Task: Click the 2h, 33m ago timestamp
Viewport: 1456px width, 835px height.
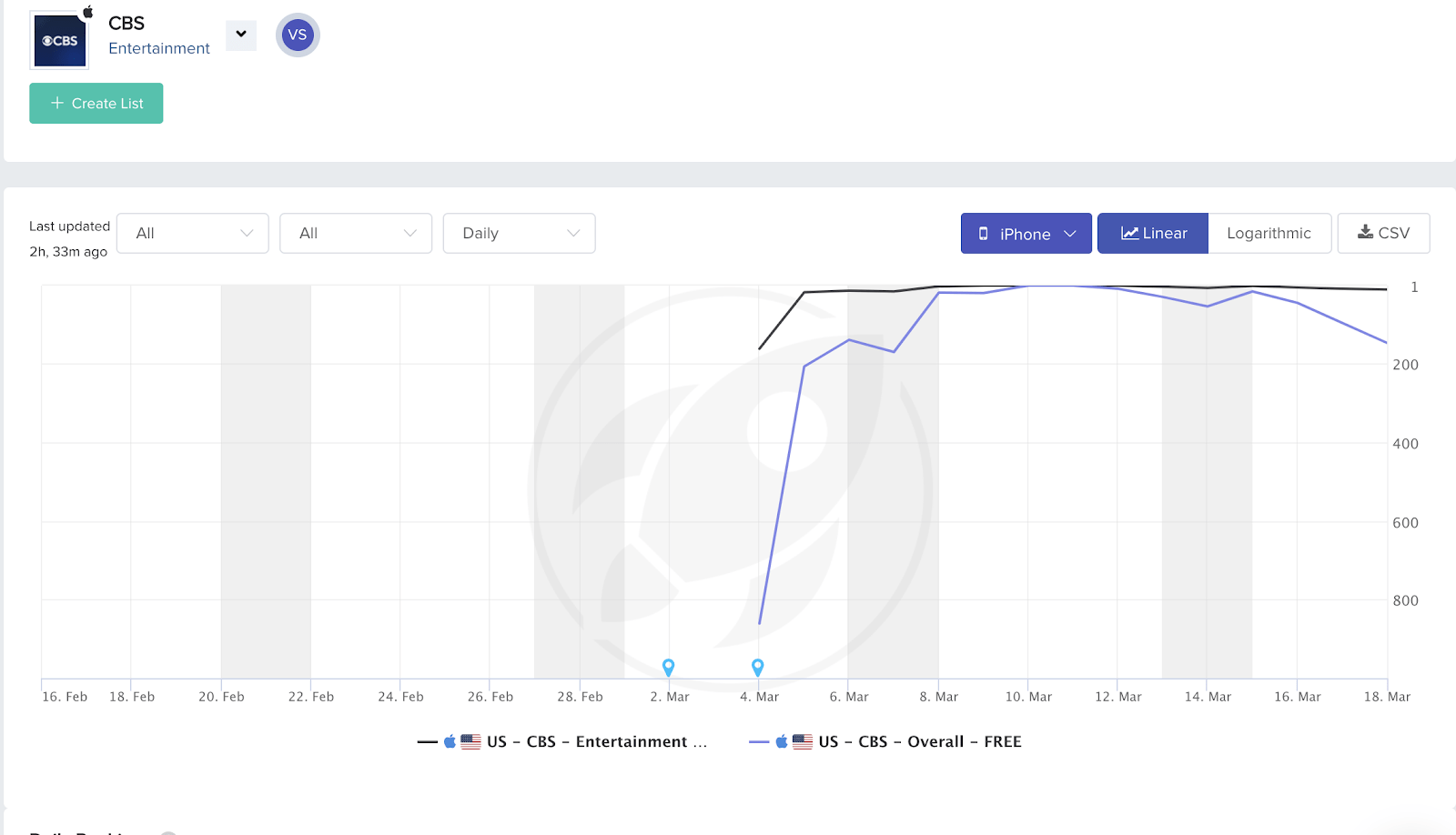Action: tap(68, 252)
